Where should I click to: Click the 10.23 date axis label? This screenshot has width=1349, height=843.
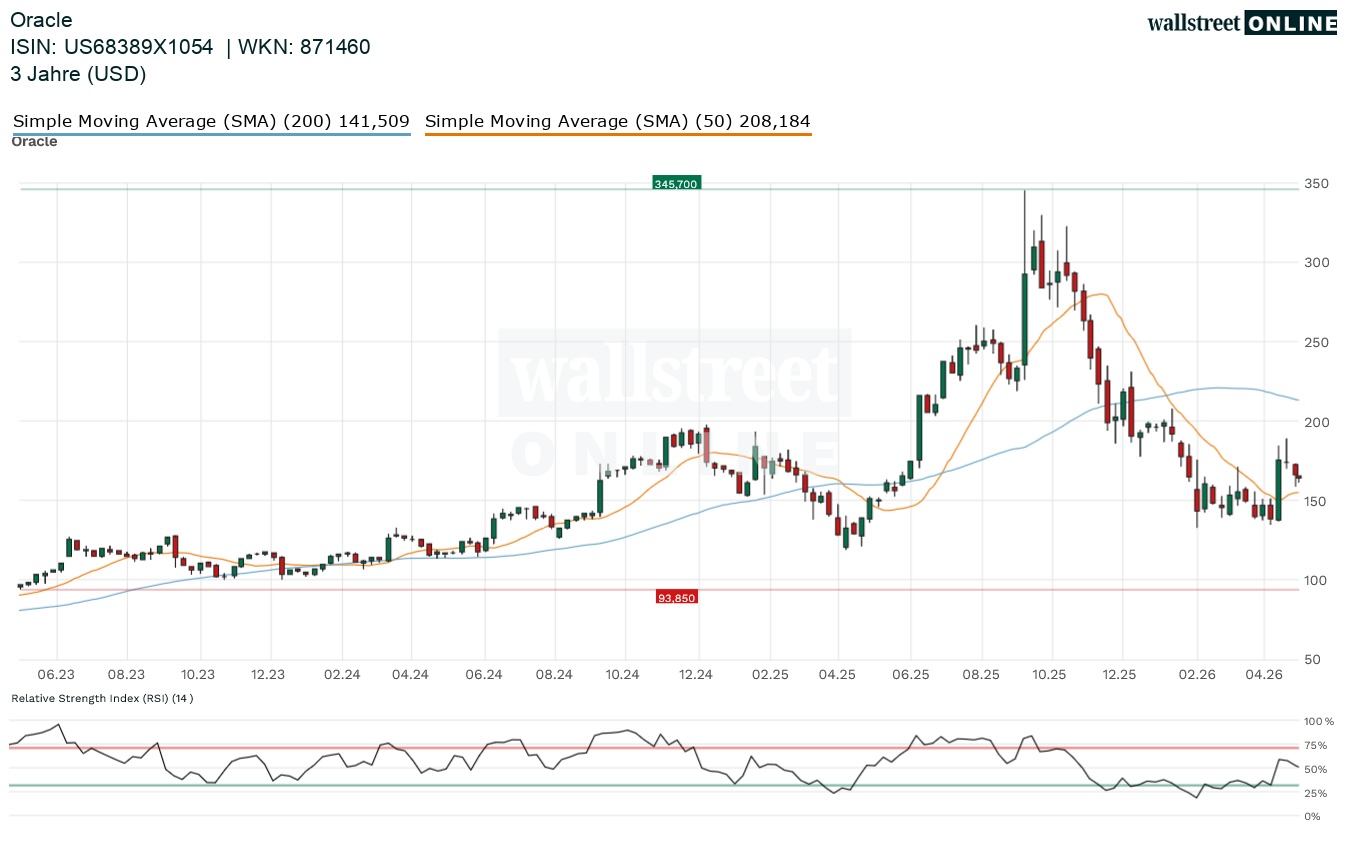click(199, 675)
